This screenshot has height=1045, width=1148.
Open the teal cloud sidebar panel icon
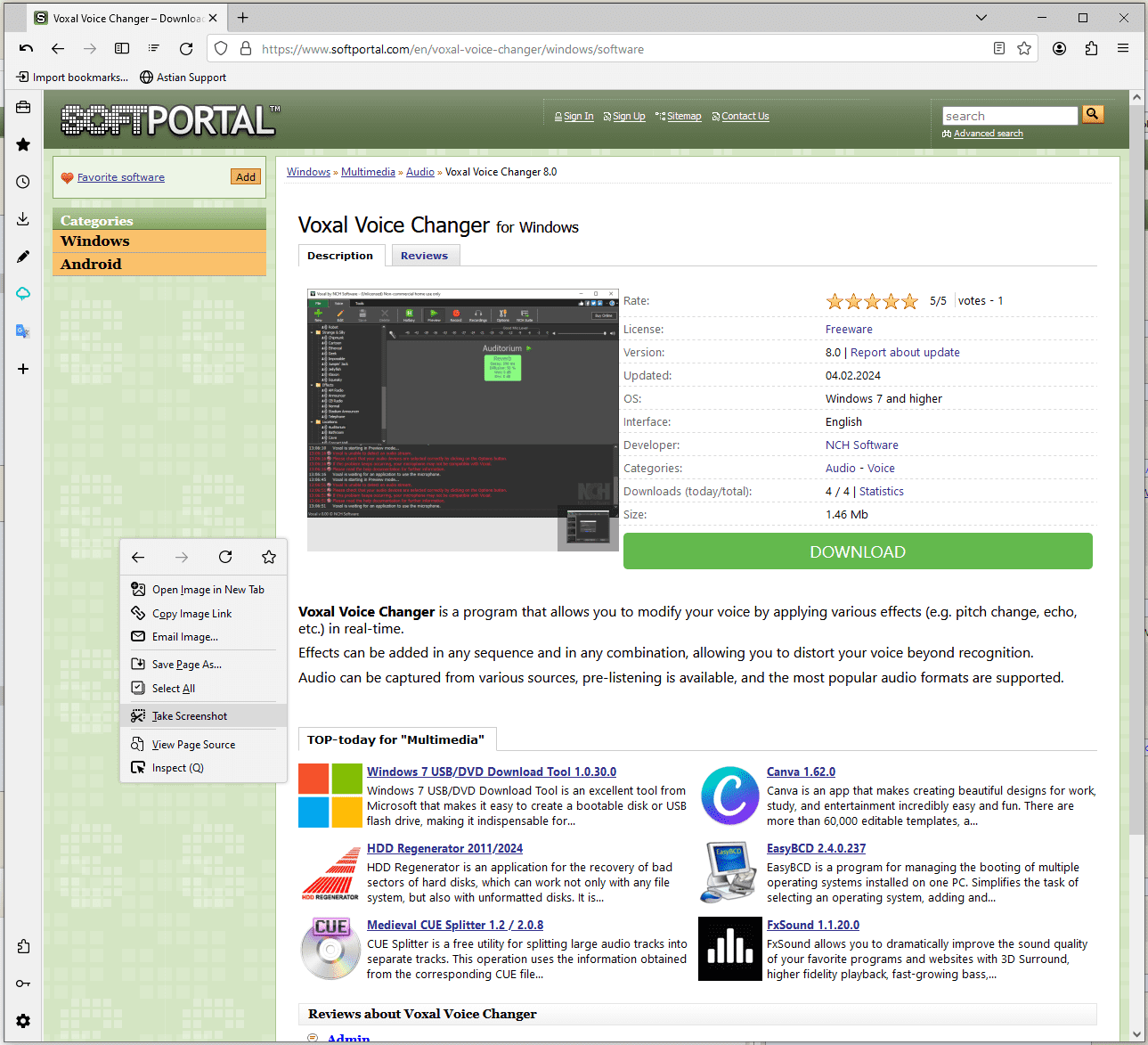coord(23,294)
